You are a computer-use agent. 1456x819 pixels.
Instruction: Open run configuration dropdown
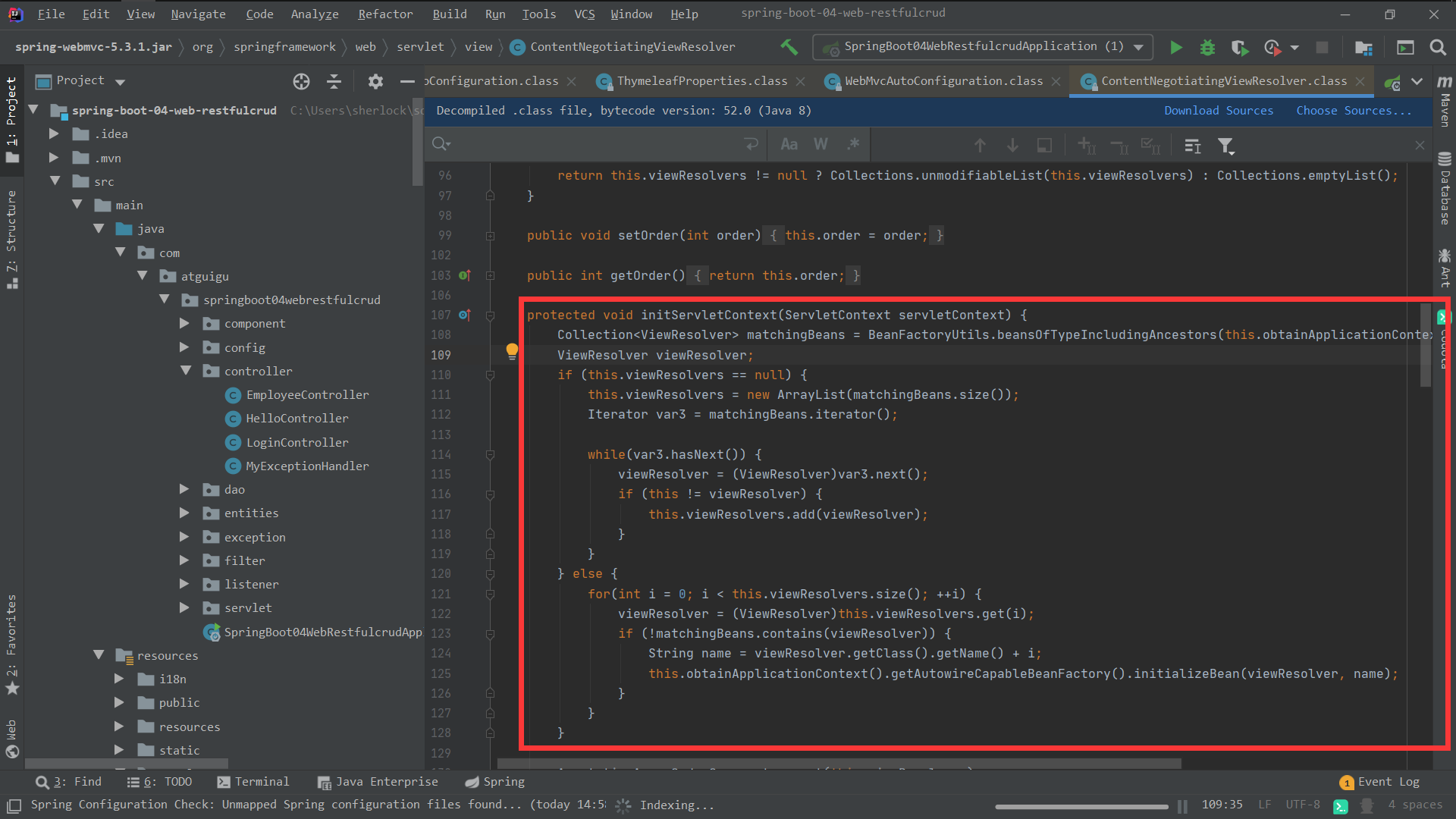point(1138,47)
